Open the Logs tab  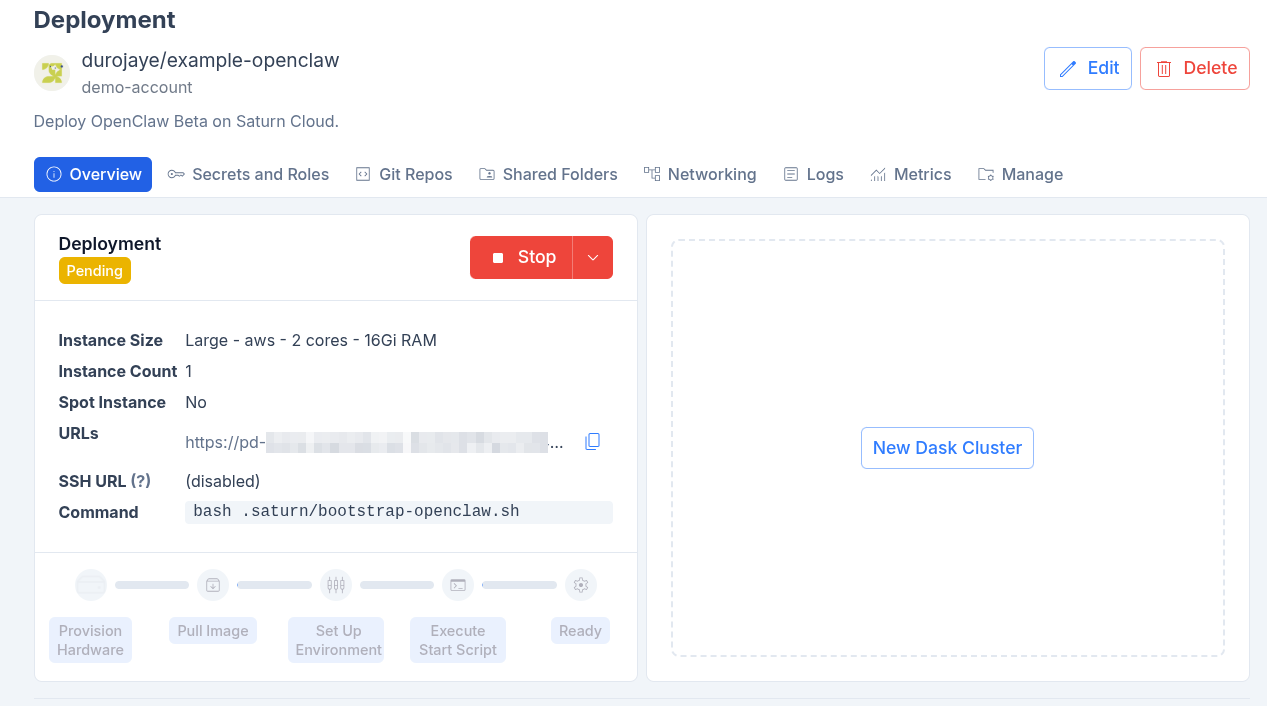tap(813, 174)
